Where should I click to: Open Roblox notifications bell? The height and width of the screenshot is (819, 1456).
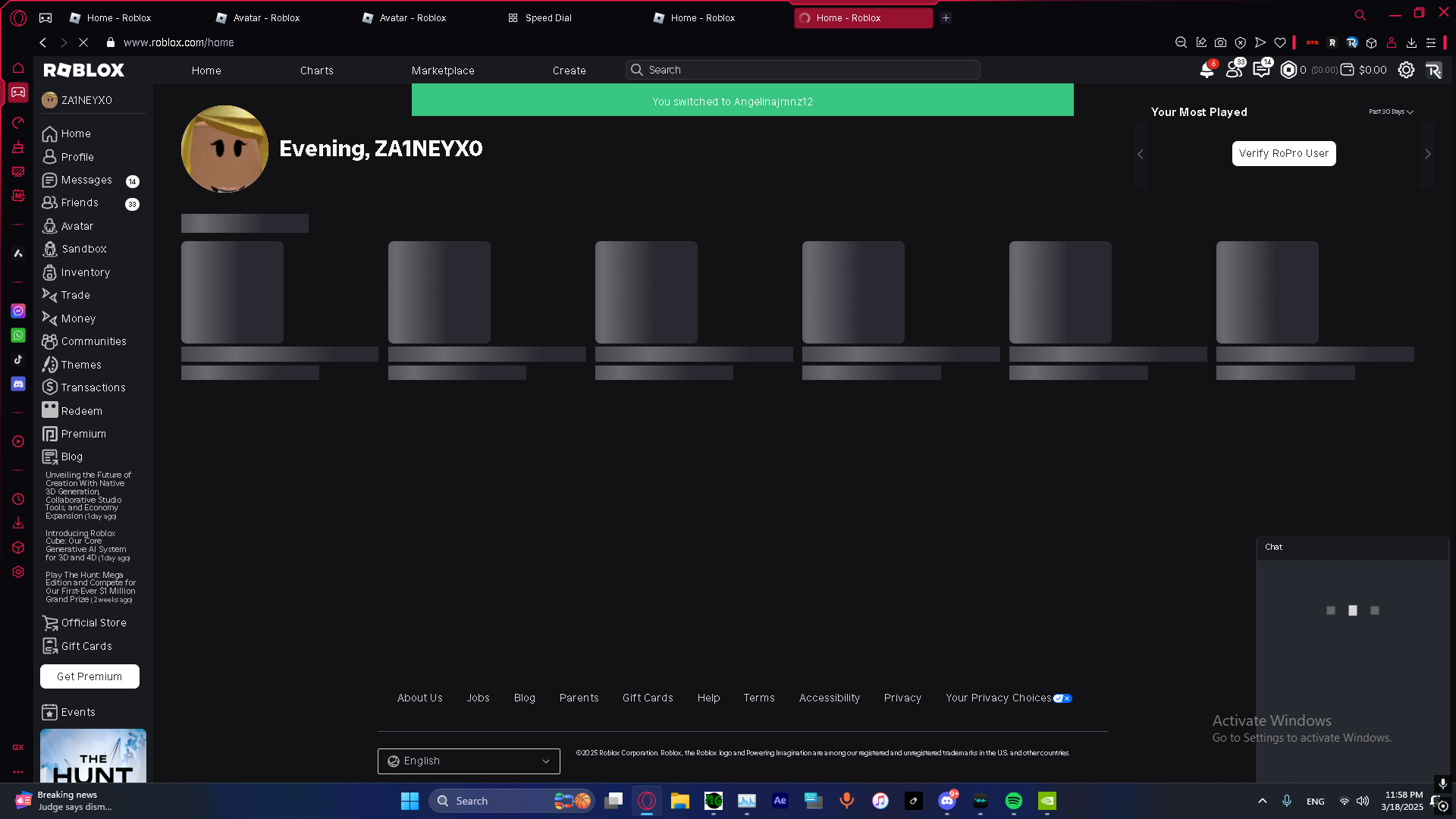[1206, 71]
